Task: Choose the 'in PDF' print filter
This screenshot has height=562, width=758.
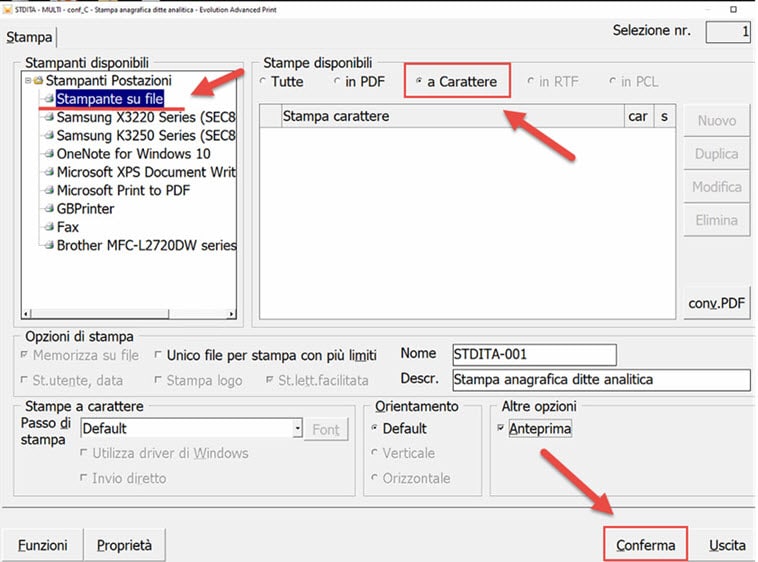Action: [338, 82]
